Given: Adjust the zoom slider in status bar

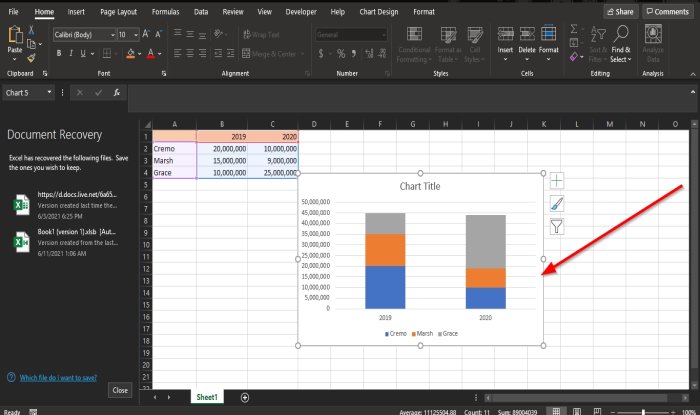Looking at the screenshot, I should point(643,412).
